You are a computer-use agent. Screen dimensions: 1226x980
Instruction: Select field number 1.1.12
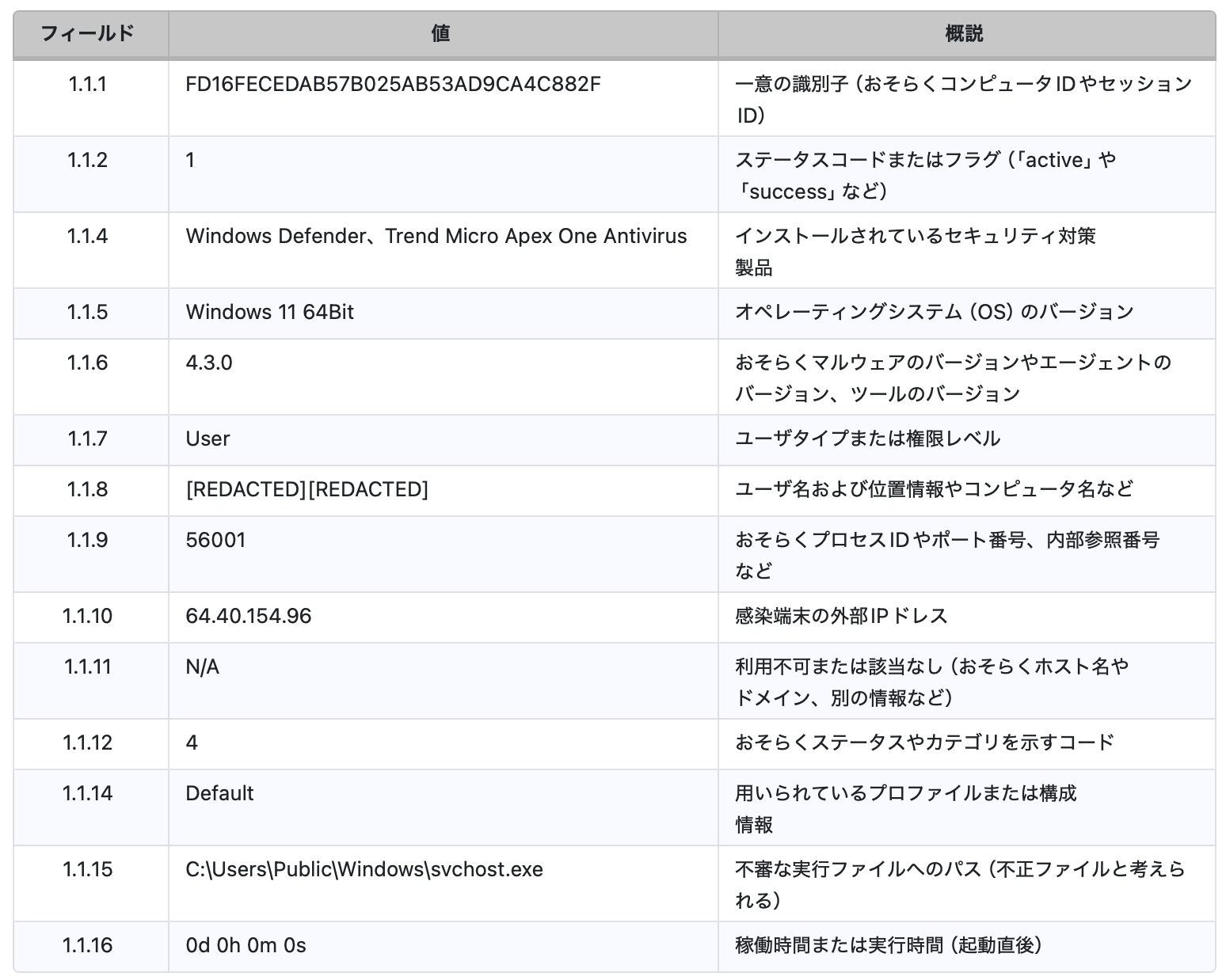pyautogui.click(x=87, y=743)
